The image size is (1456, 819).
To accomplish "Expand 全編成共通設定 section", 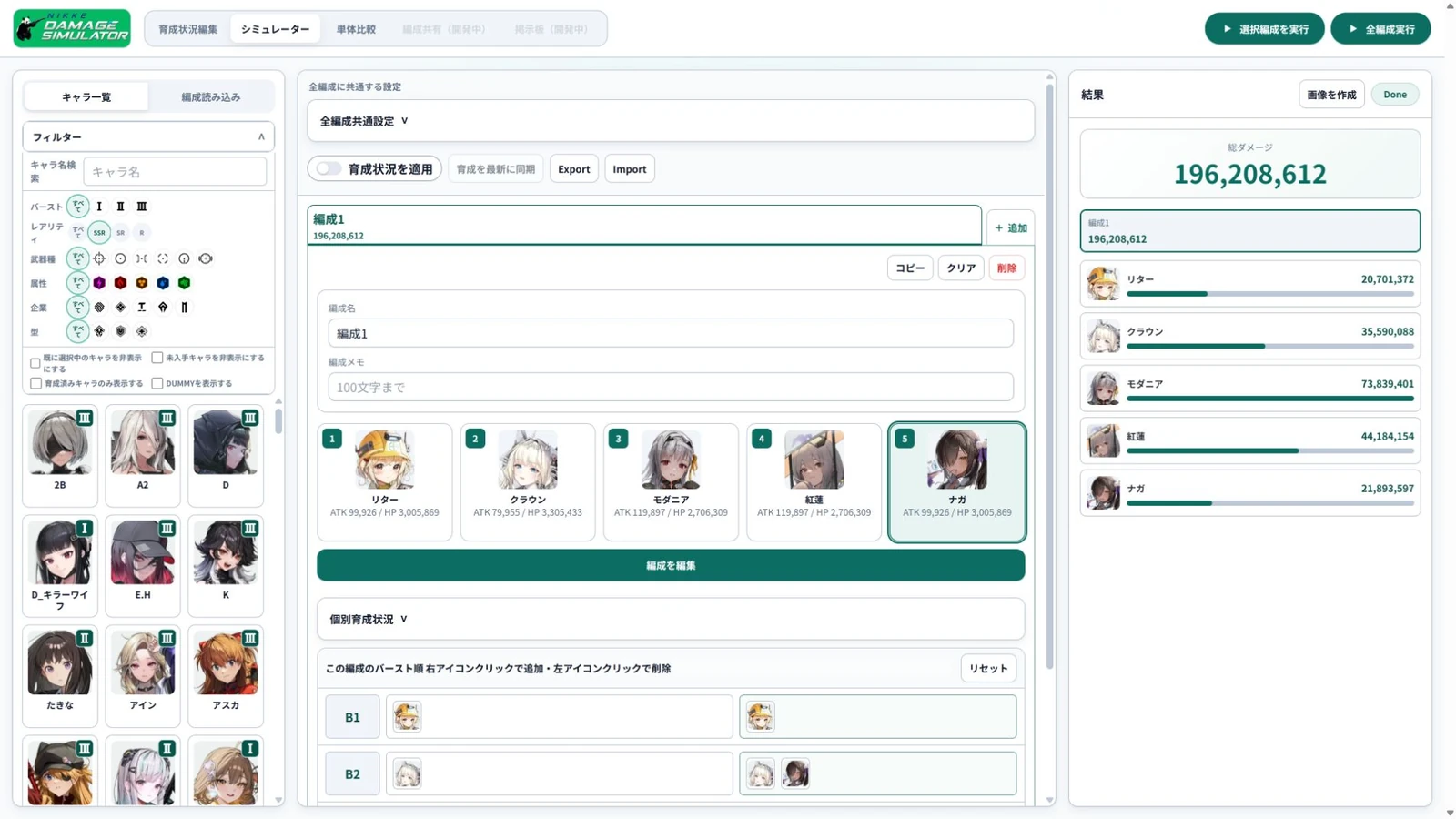I will [x=671, y=121].
